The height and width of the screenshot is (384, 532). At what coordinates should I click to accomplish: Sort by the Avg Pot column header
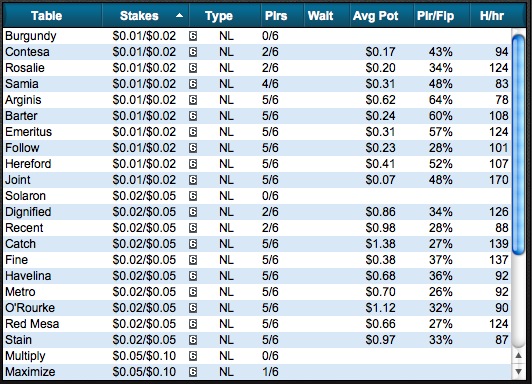click(x=375, y=16)
